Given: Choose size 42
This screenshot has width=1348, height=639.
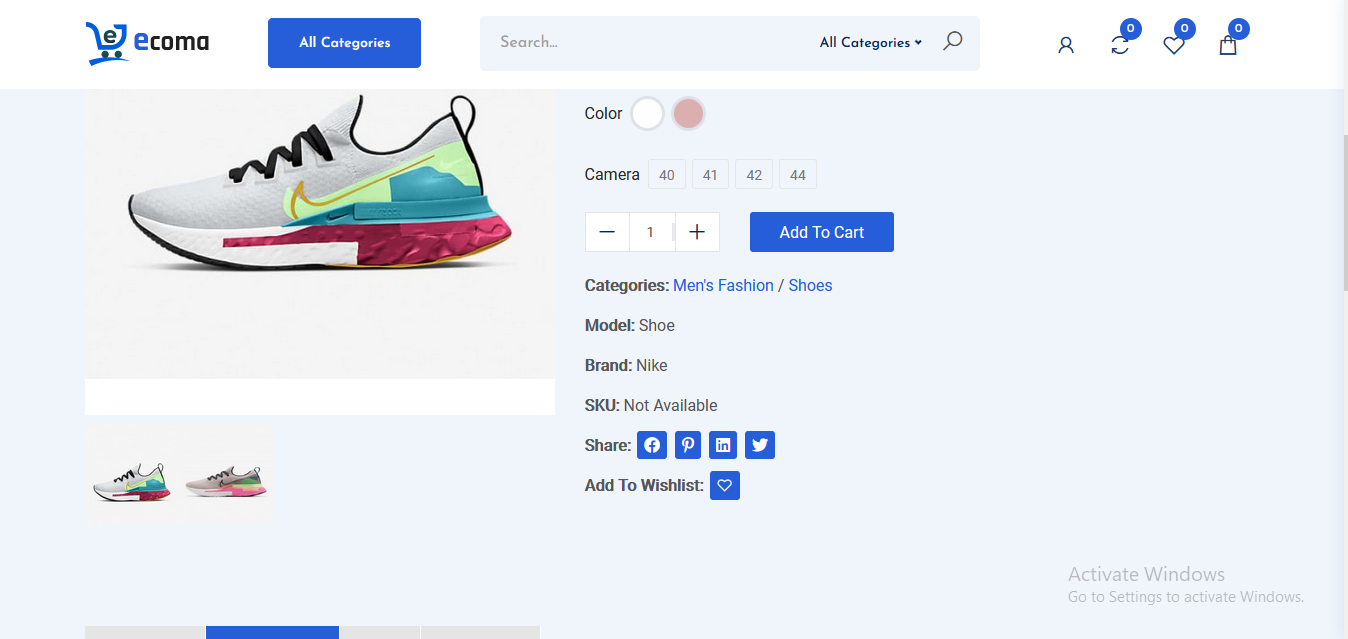Looking at the screenshot, I should pyautogui.click(x=754, y=175).
